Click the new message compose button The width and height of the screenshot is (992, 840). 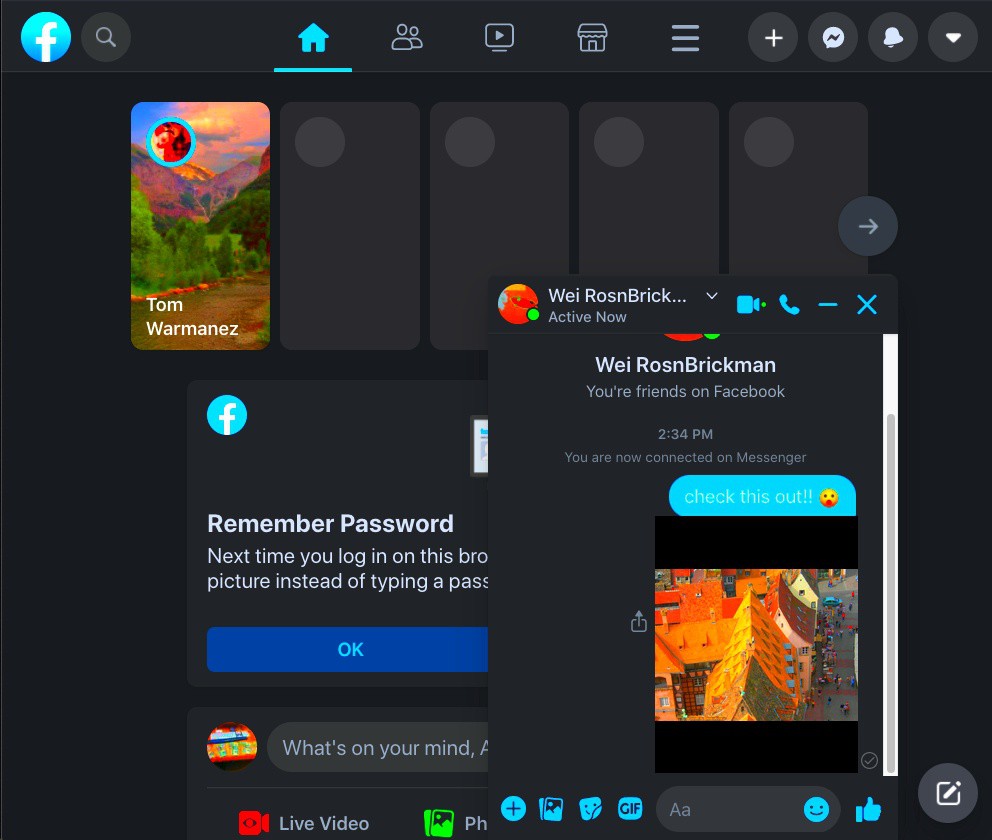tap(948, 793)
